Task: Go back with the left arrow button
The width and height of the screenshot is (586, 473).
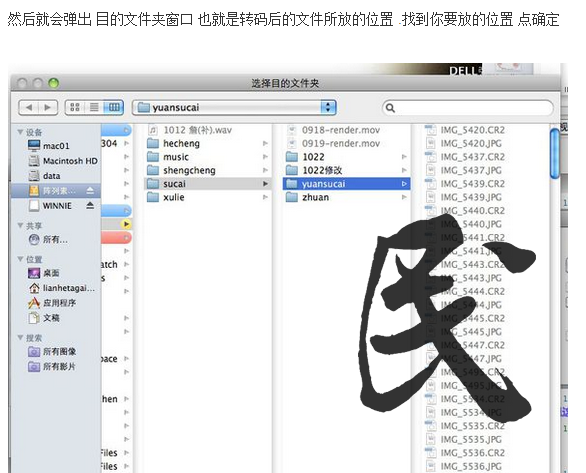Action: click(28, 108)
